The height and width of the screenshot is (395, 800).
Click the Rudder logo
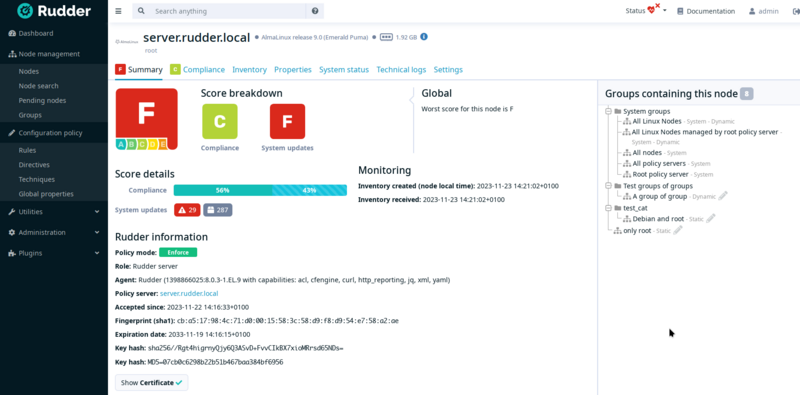point(54,11)
